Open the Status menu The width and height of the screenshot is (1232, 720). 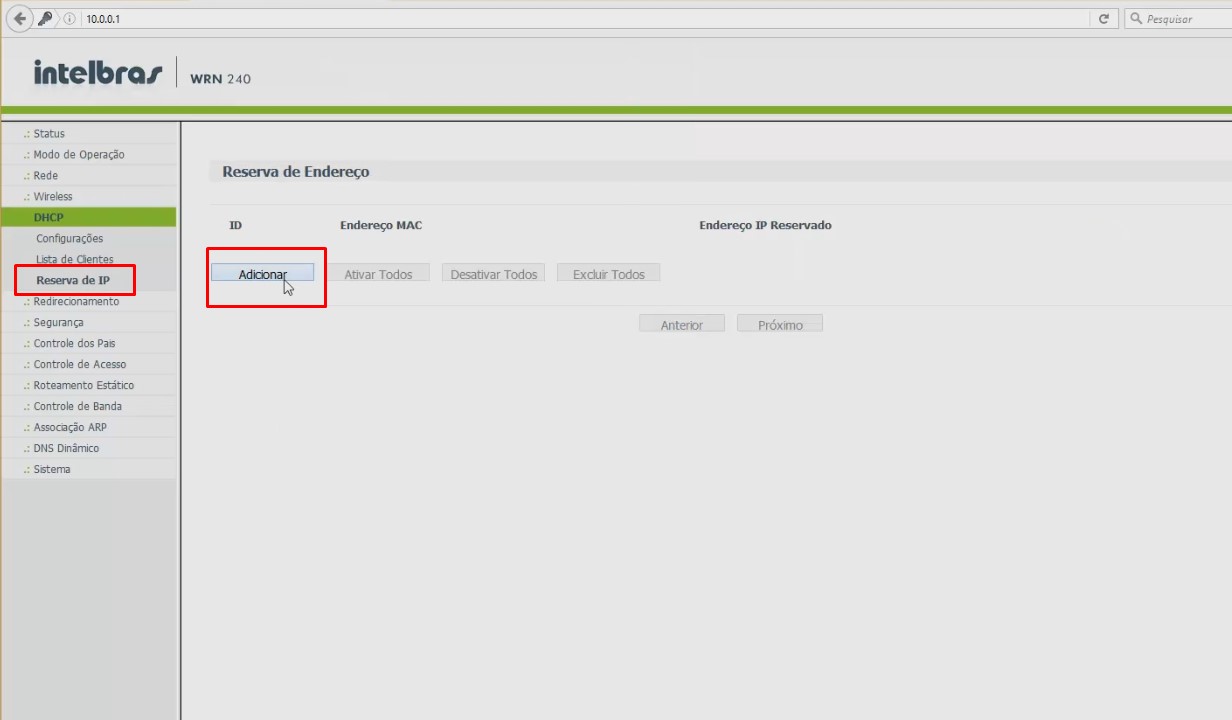tap(49, 133)
